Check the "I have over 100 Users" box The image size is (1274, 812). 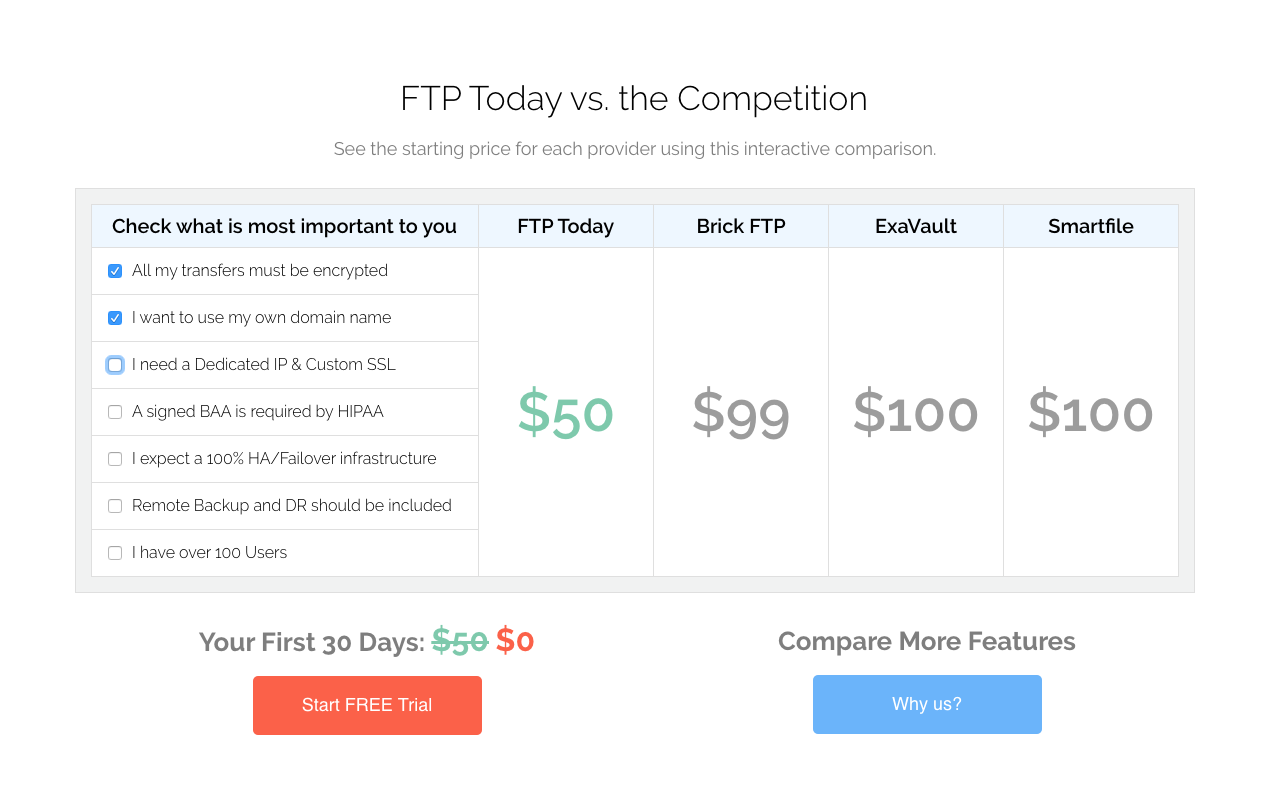115,553
